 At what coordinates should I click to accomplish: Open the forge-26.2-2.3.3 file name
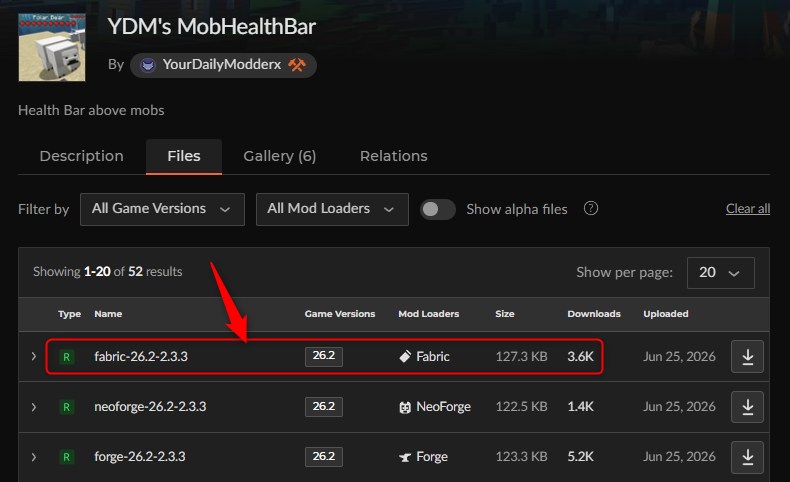140,456
